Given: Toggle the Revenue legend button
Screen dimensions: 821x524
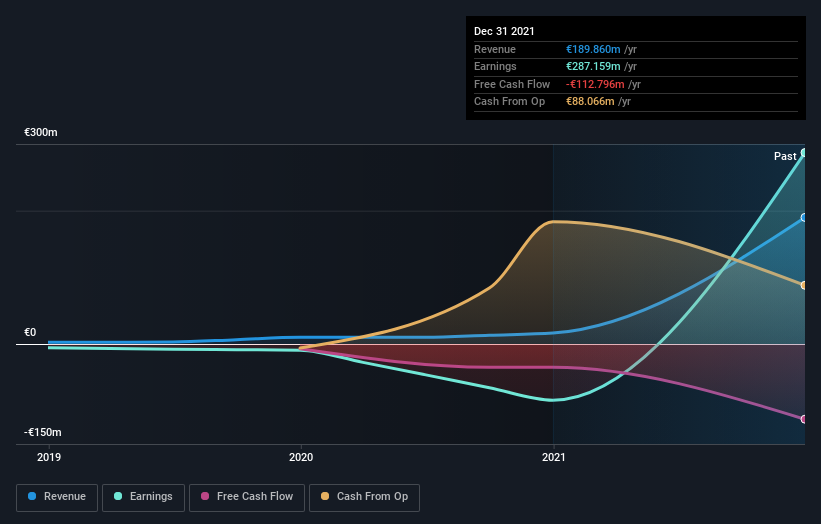Looking at the screenshot, I should pos(57,497).
